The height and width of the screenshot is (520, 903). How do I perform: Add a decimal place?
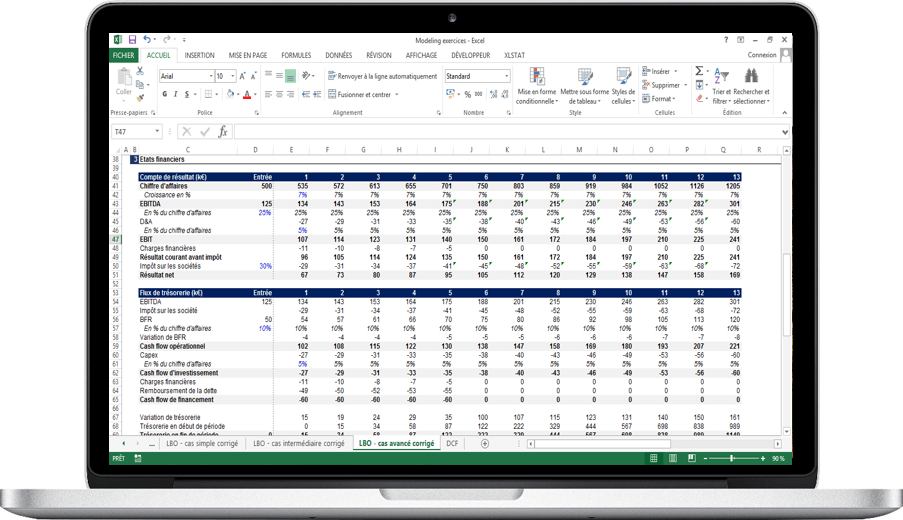(x=494, y=94)
